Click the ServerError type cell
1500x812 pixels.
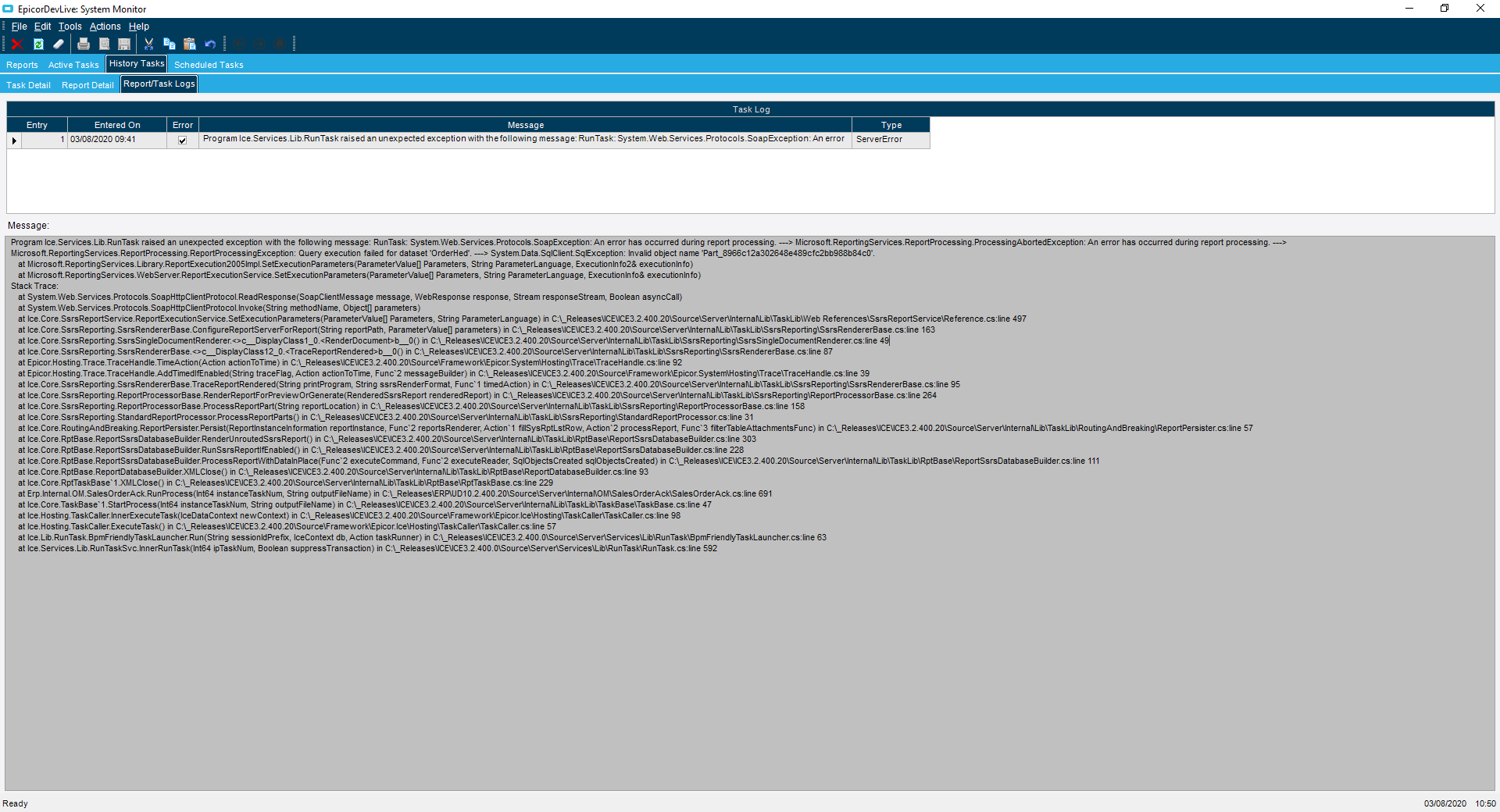pyautogui.click(x=891, y=140)
